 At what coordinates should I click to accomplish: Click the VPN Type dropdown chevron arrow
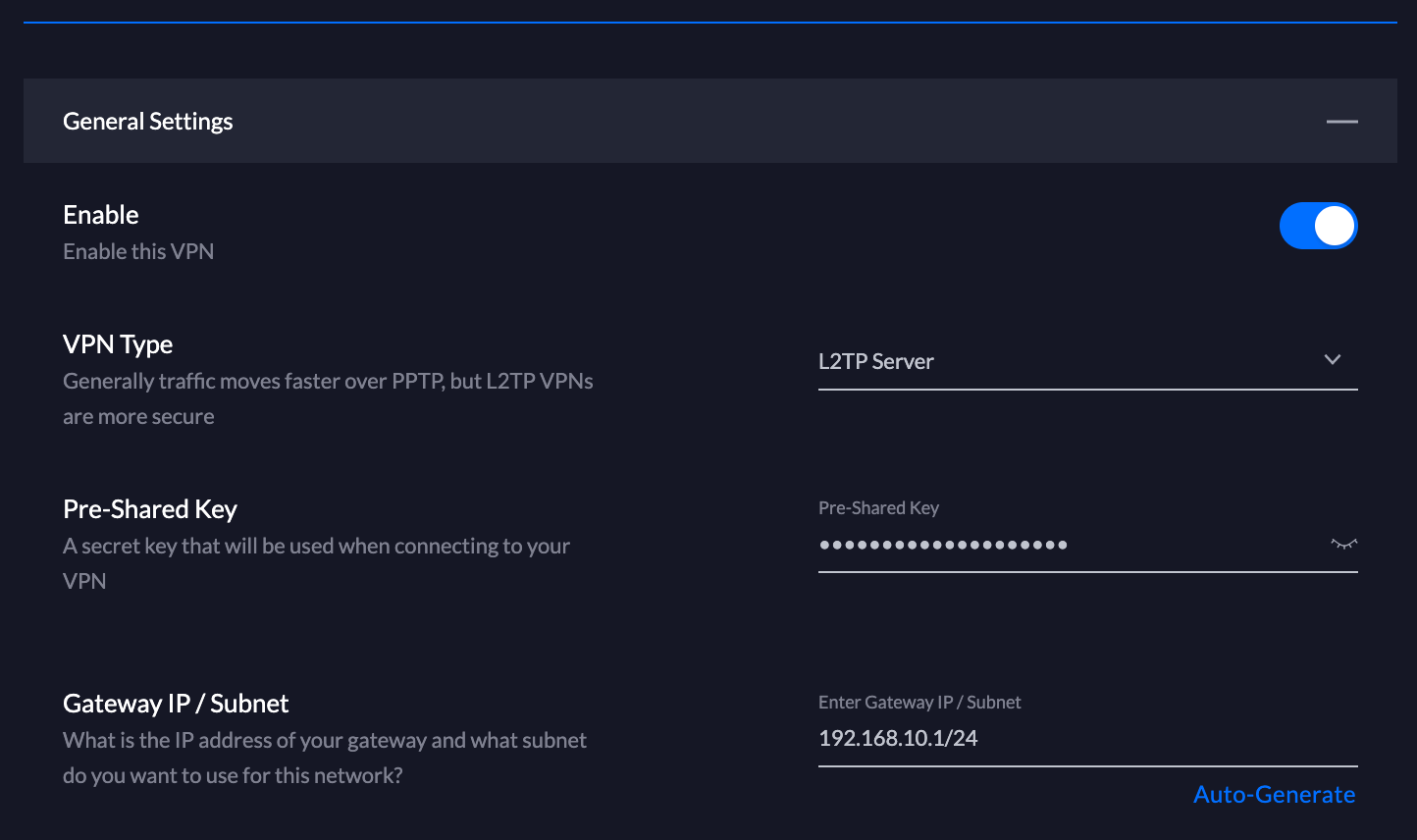click(x=1332, y=360)
